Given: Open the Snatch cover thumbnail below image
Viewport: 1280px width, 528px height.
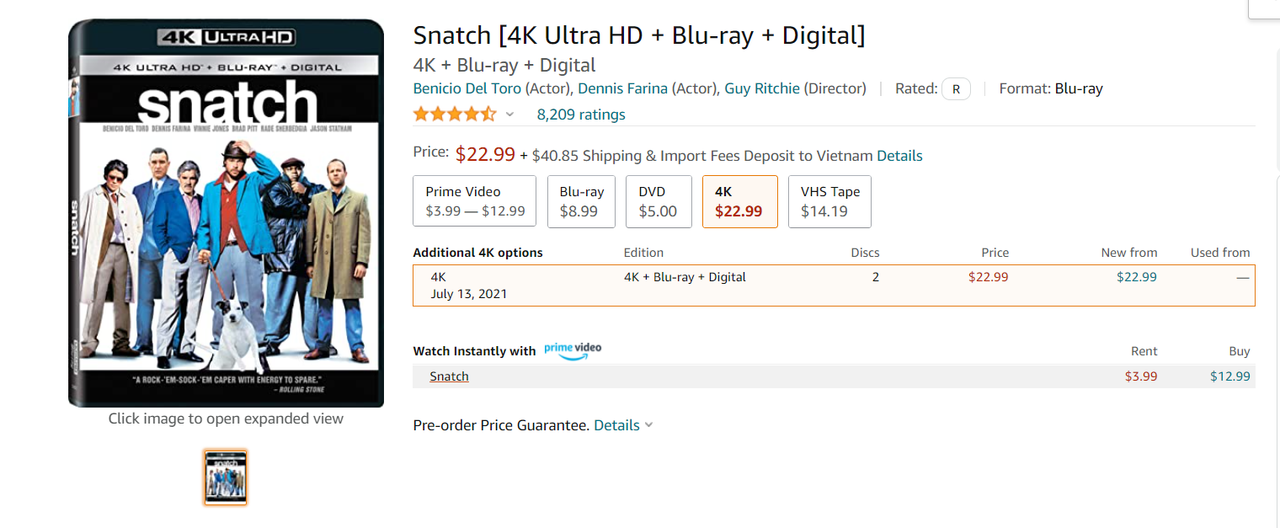Looking at the screenshot, I should [x=225, y=477].
